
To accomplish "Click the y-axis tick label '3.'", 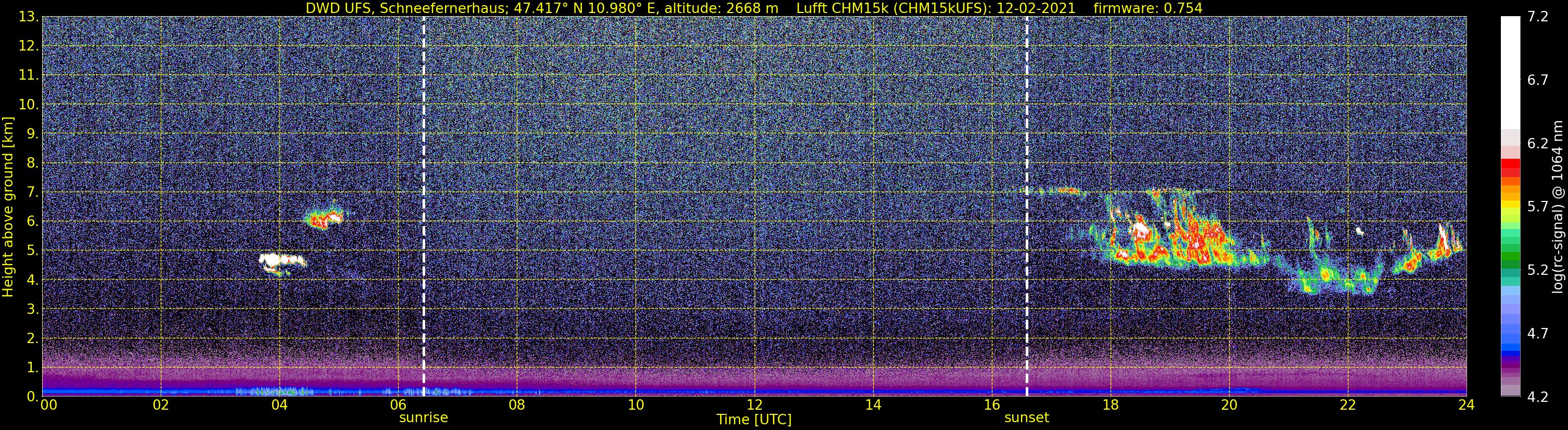I will pyautogui.click(x=32, y=309).
